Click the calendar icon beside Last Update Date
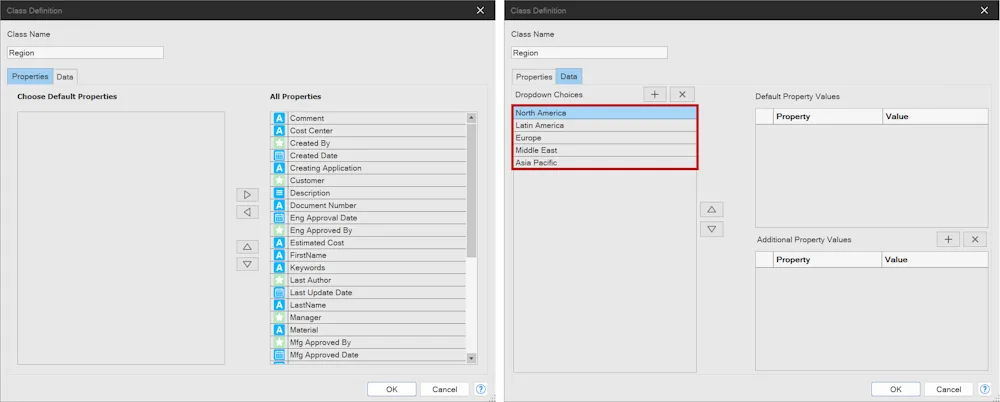Image resolution: width=1000 pixels, height=402 pixels. point(279,292)
